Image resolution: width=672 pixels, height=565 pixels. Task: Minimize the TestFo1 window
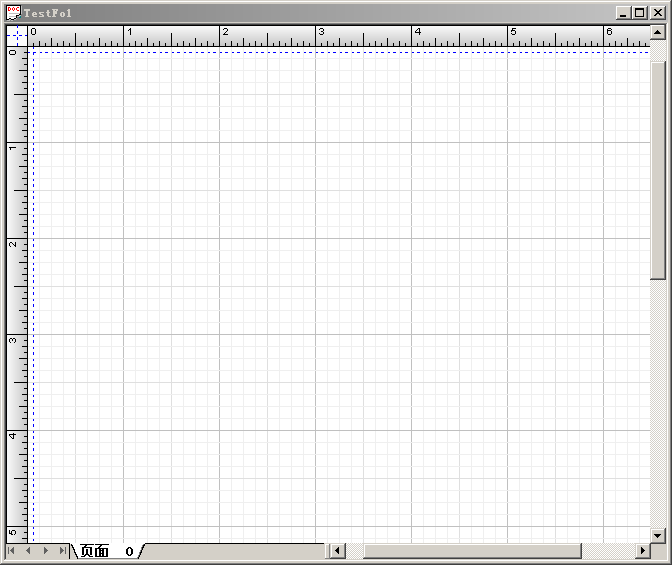click(623, 13)
